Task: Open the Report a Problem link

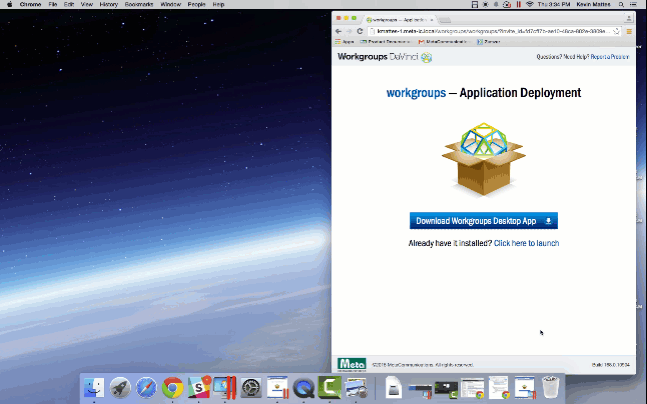Action: click(610, 57)
